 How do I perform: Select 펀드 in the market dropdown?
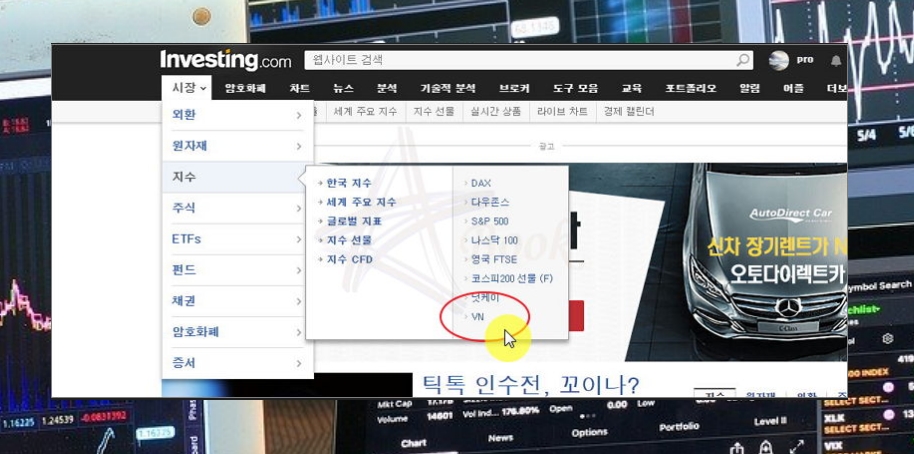pyautogui.click(x=238, y=270)
